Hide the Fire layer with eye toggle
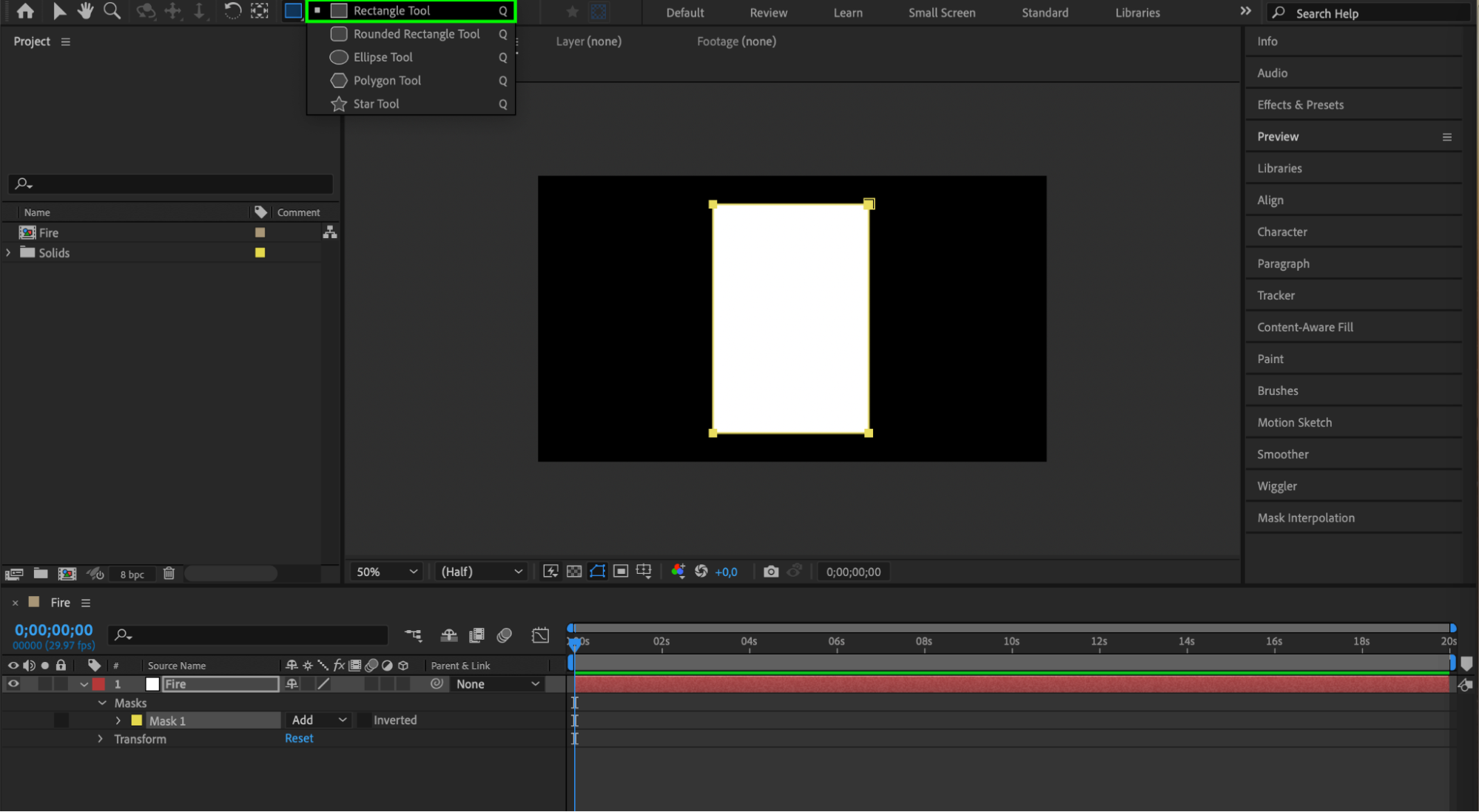The height and width of the screenshot is (812, 1479). click(13, 684)
